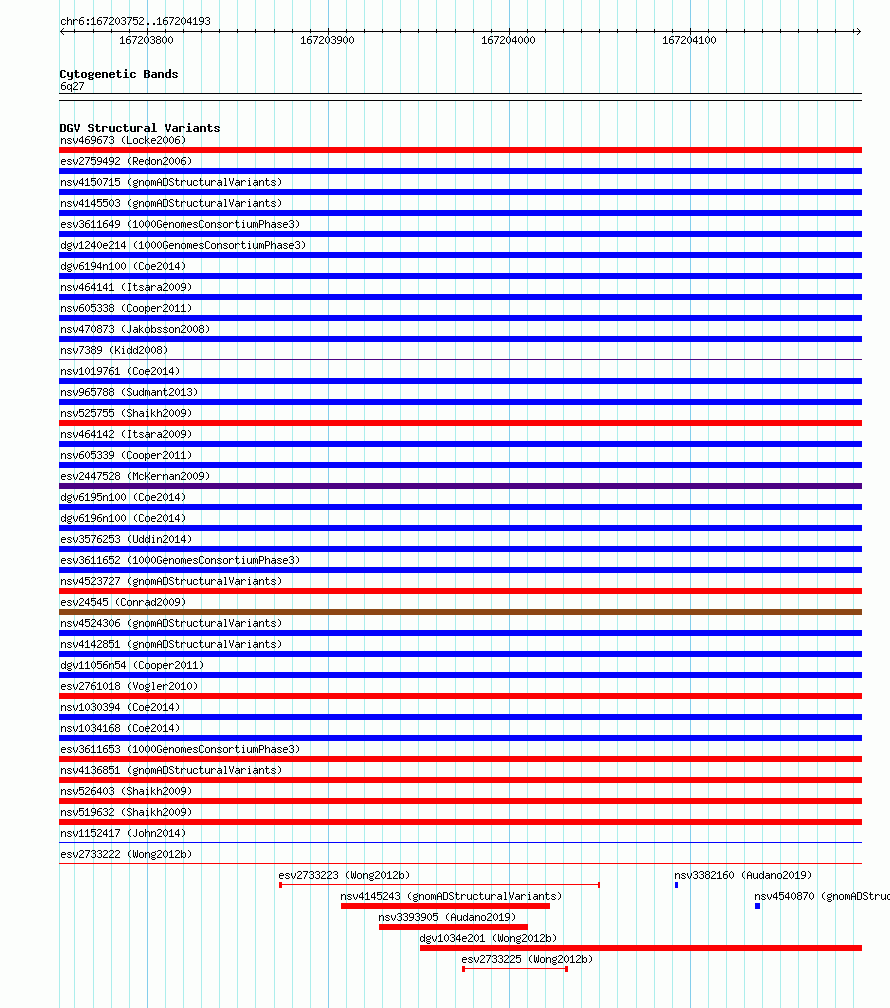Open the esv2759492 (Redon2006) variant

coord(126,161)
